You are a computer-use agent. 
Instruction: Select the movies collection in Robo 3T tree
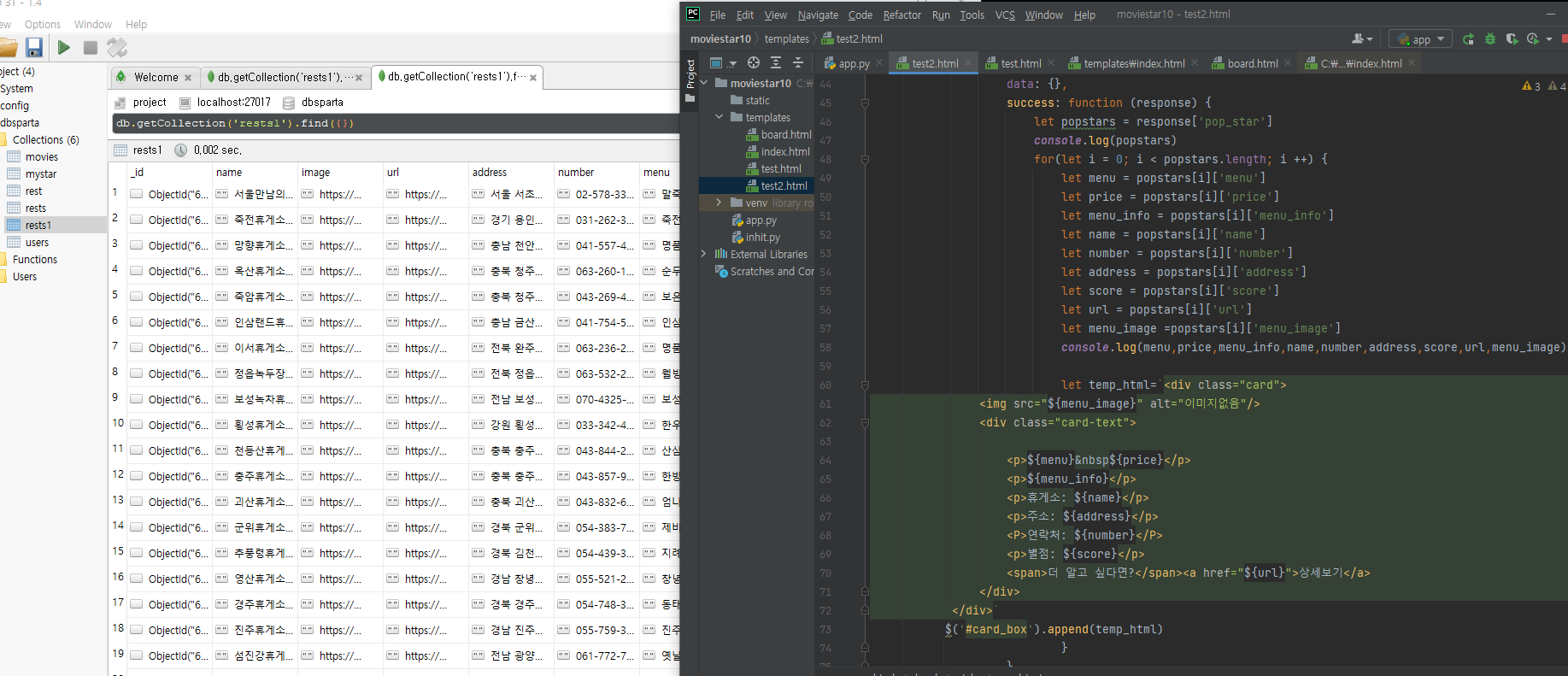click(42, 156)
